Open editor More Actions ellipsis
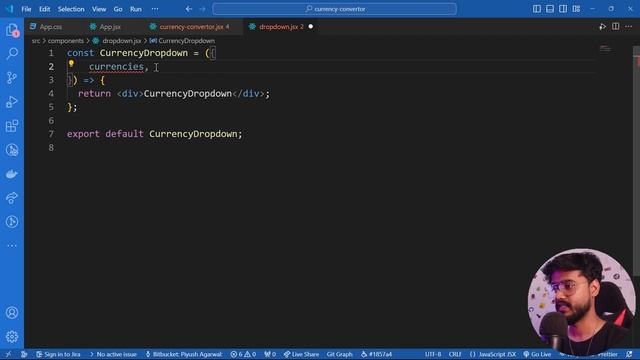Image resolution: width=640 pixels, height=360 pixels. coord(628,27)
